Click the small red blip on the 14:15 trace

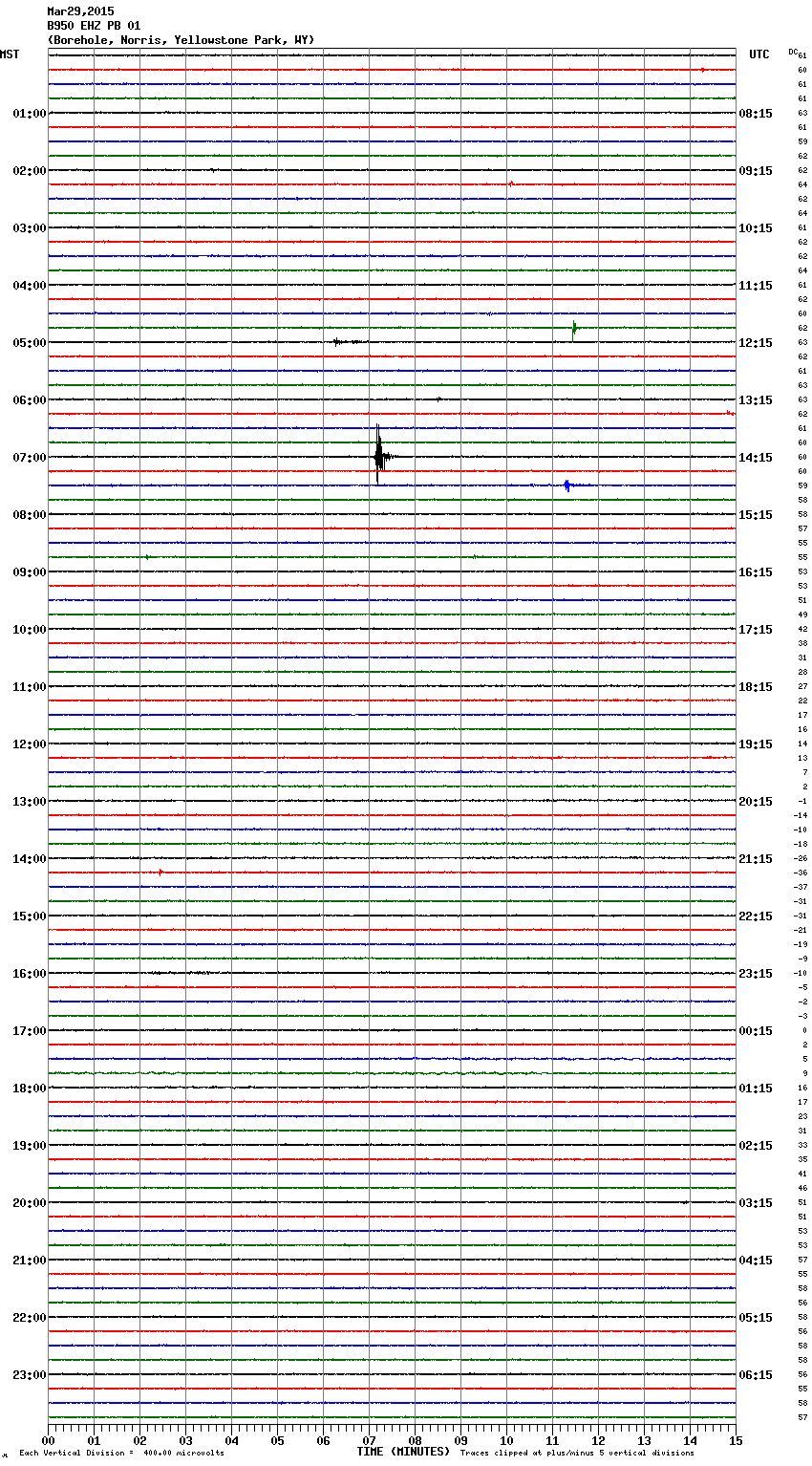pos(160,872)
